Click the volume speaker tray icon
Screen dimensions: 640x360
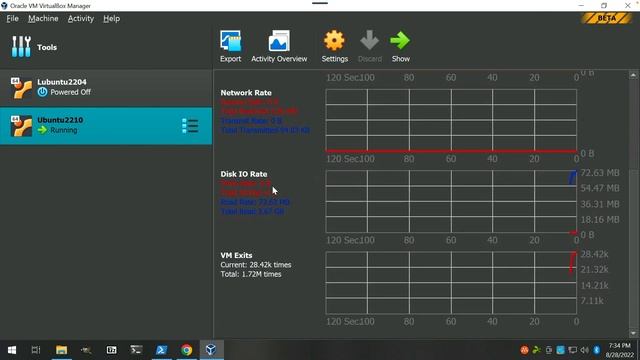coord(584,350)
